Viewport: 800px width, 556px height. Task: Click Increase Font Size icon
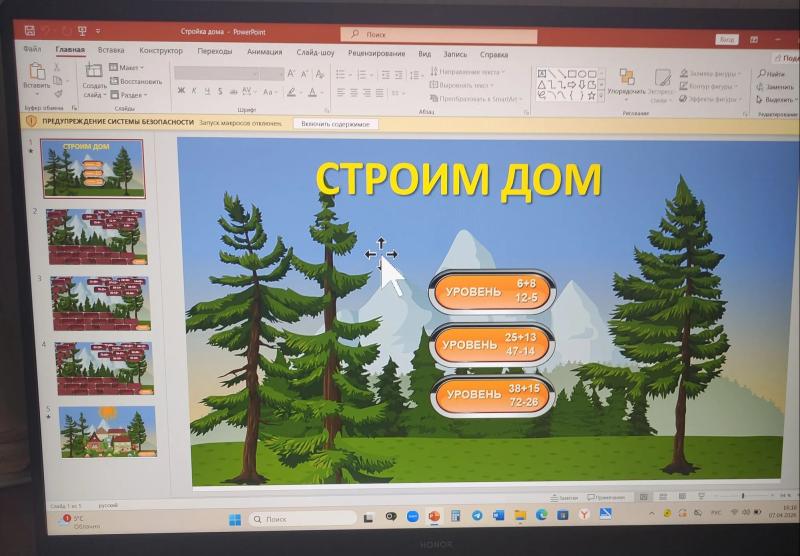291,74
